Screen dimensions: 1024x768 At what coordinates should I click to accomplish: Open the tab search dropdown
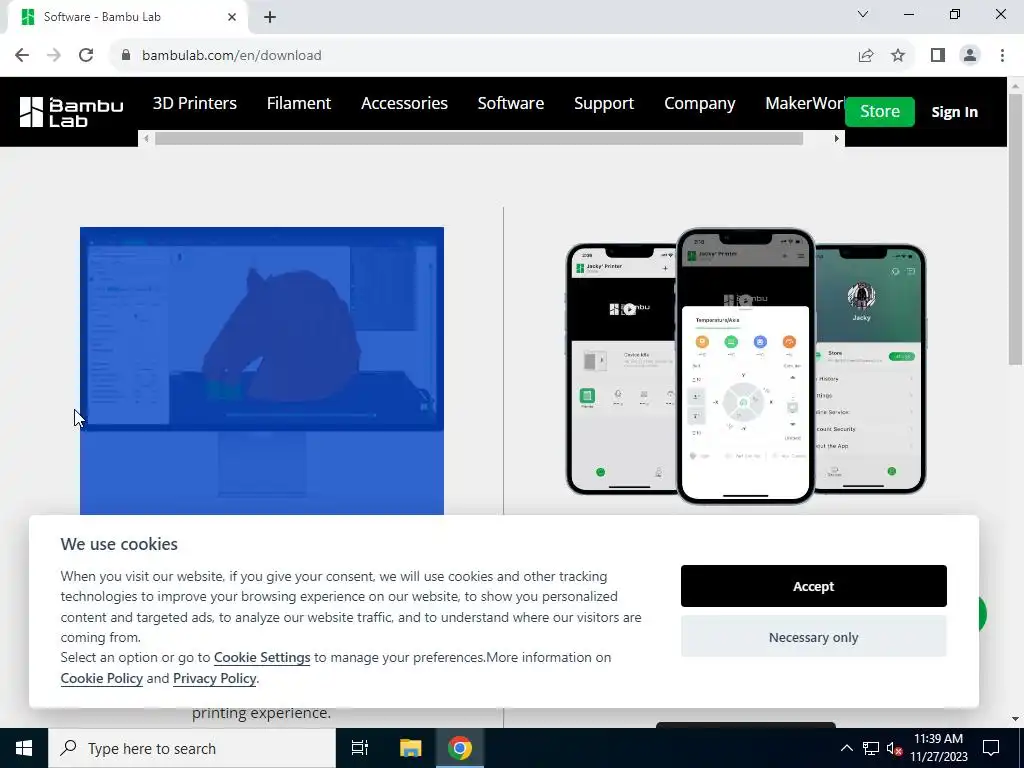(x=863, y=14)
